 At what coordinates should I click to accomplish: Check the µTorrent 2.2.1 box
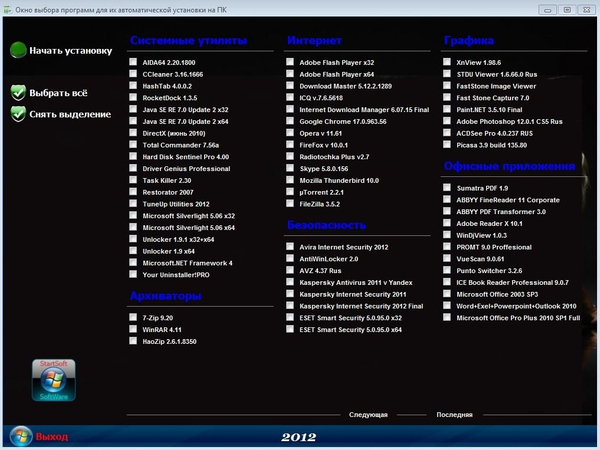point(290,191)
